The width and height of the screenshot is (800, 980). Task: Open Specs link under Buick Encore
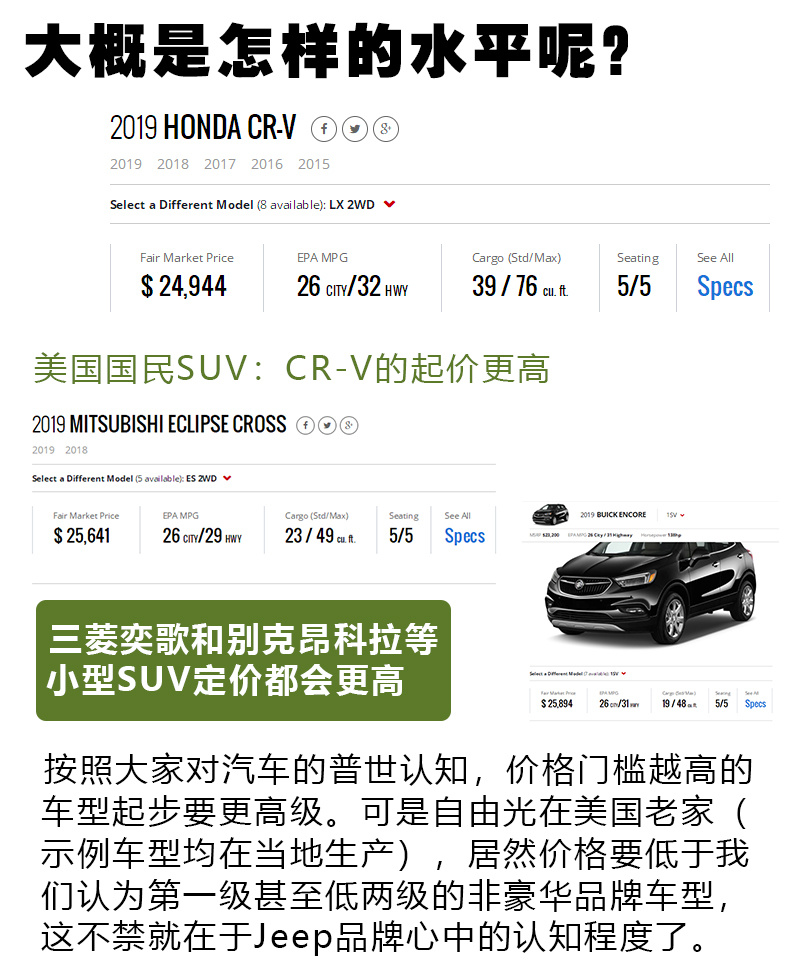tap(755, 704)
